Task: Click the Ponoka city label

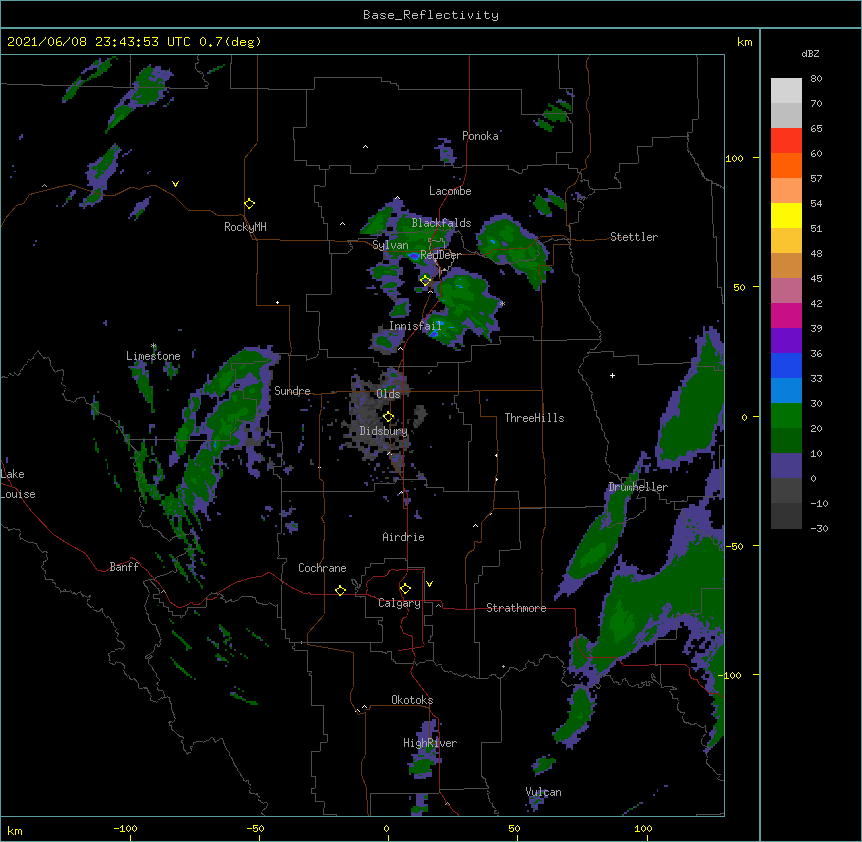Action: click(x=480, y=136)
